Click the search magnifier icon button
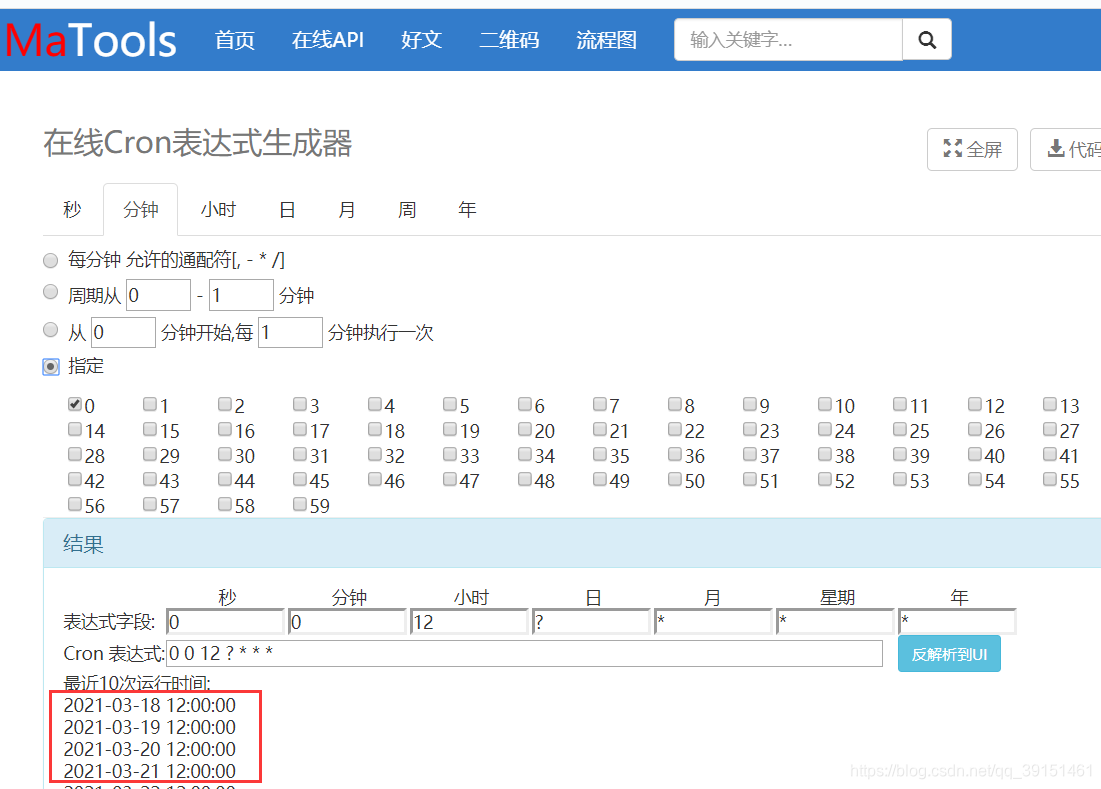The height and width of the screenshot is (789, 1101). [927, 40]
